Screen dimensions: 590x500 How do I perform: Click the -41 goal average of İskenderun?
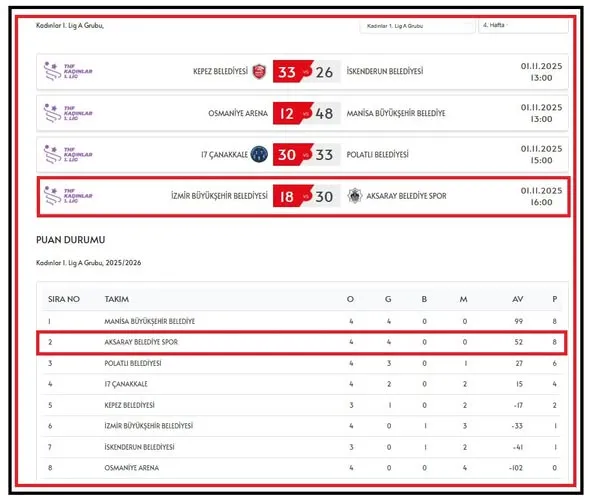[x=517, y=447]
